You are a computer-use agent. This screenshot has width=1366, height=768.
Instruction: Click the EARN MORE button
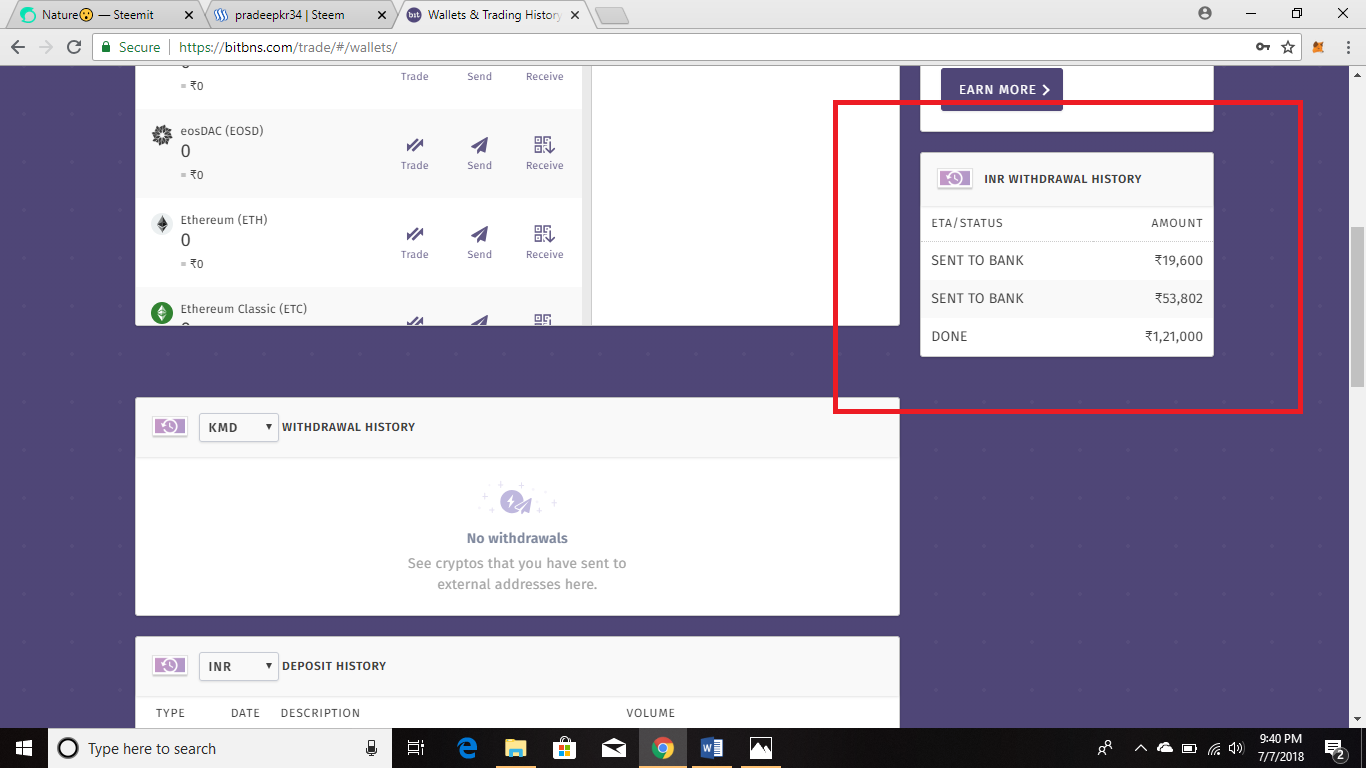[1002, 89]
